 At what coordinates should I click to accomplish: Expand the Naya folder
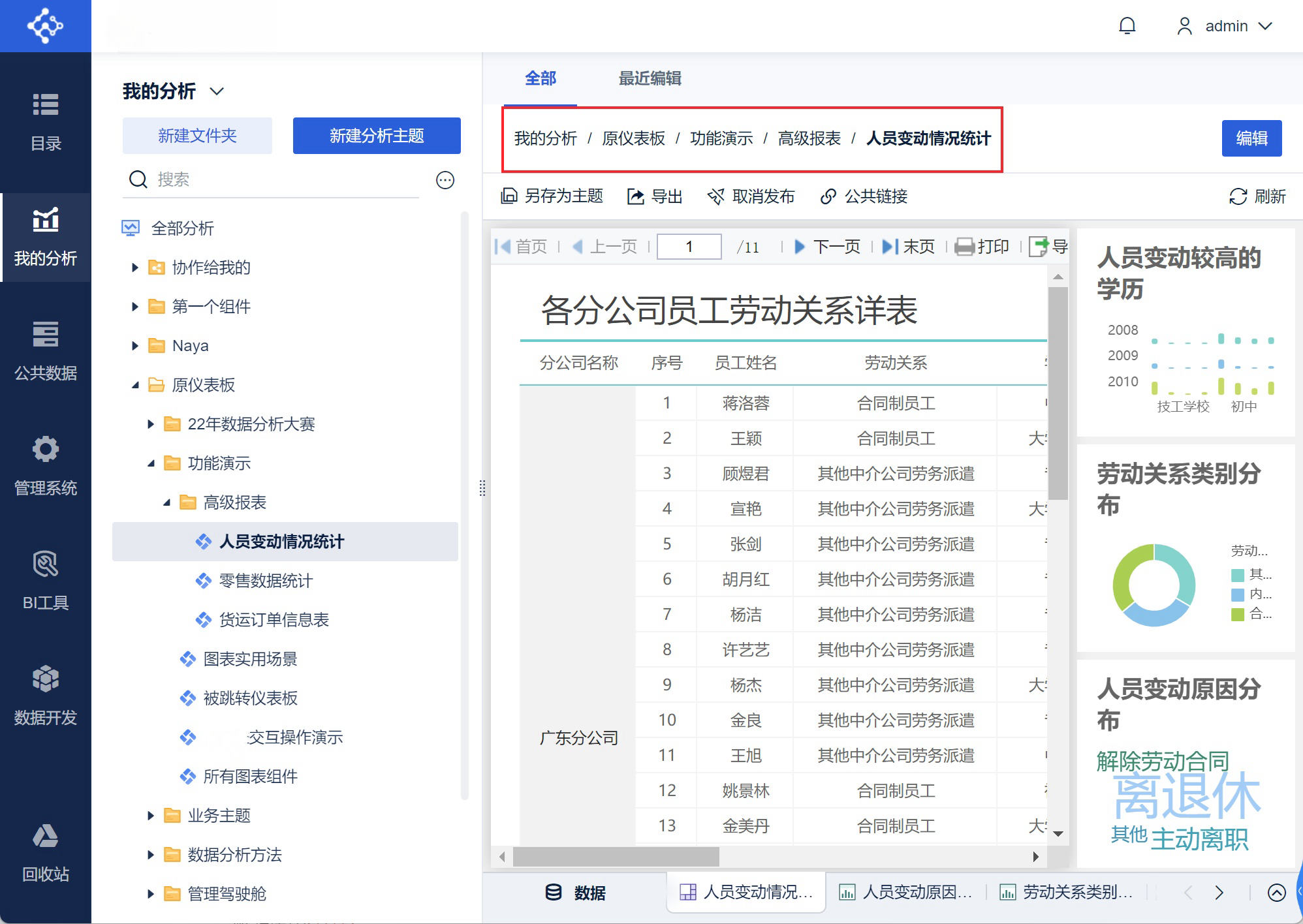pyautogui.click(x=135, y=346)
